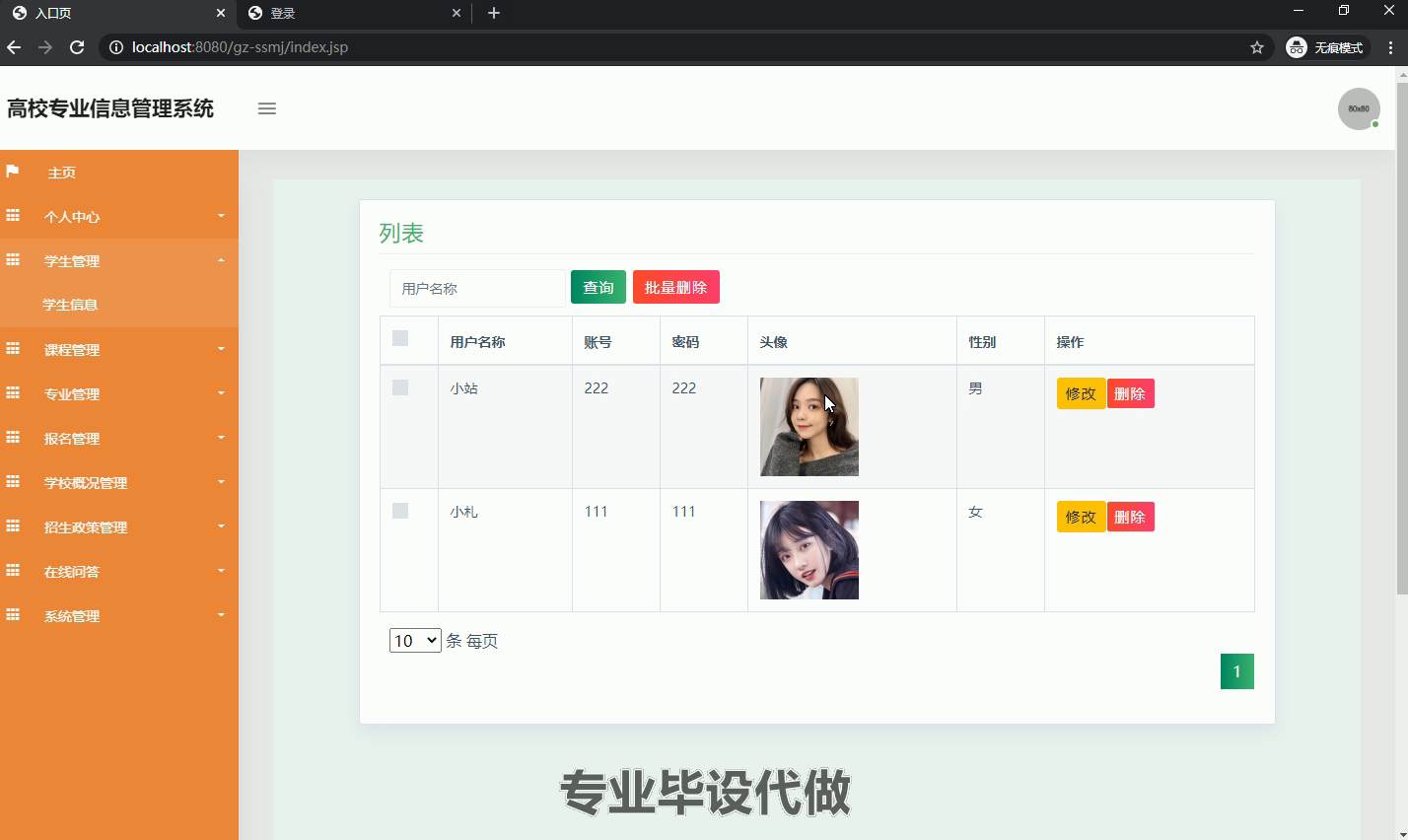This screenshot has height=840, width=1408.
Task: Open the browser three-dot menu
Action: click(1390, 47)
